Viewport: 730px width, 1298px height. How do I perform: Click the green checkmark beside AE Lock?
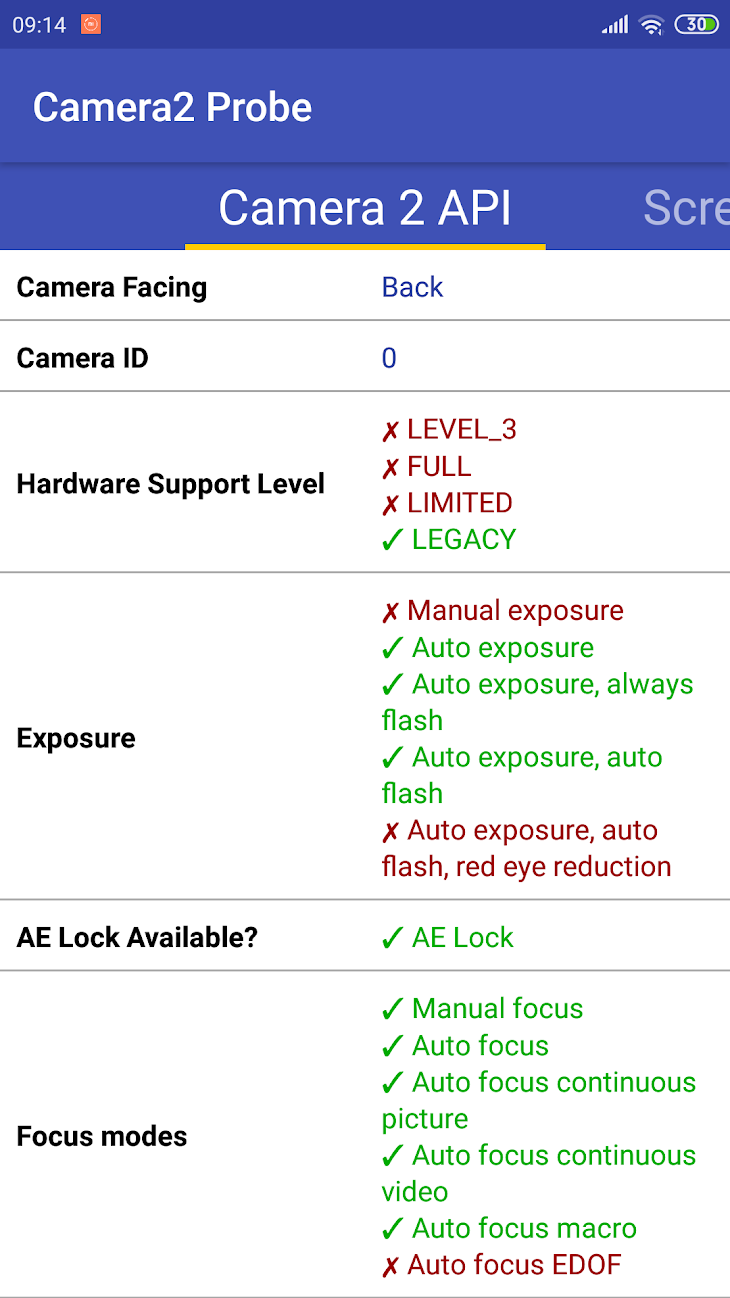click(392, 938)
